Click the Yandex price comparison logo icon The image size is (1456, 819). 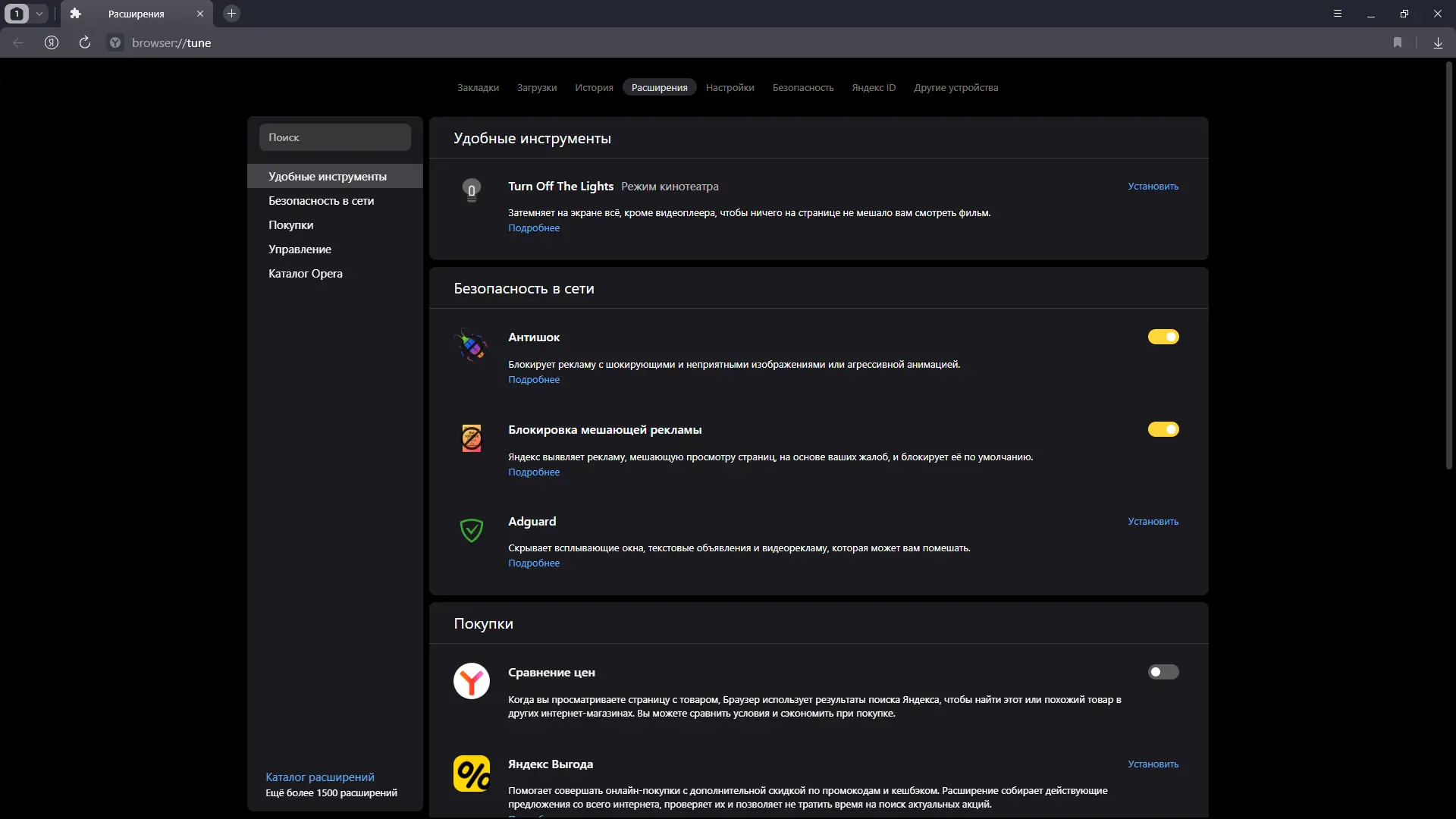click(471, 681)
